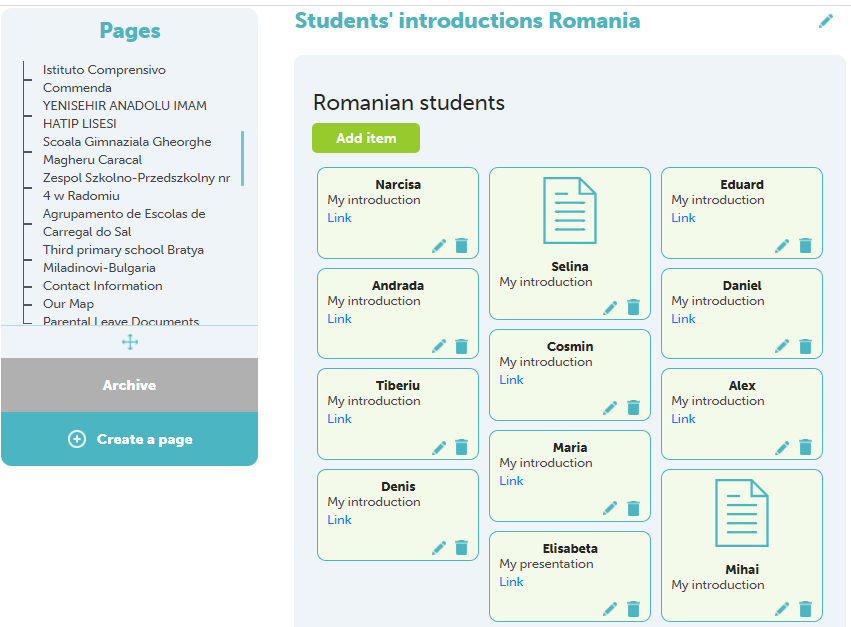Edit Mihai's card with pencil icon
This screenshot has height=627, width=851.
tap(782, 609)
